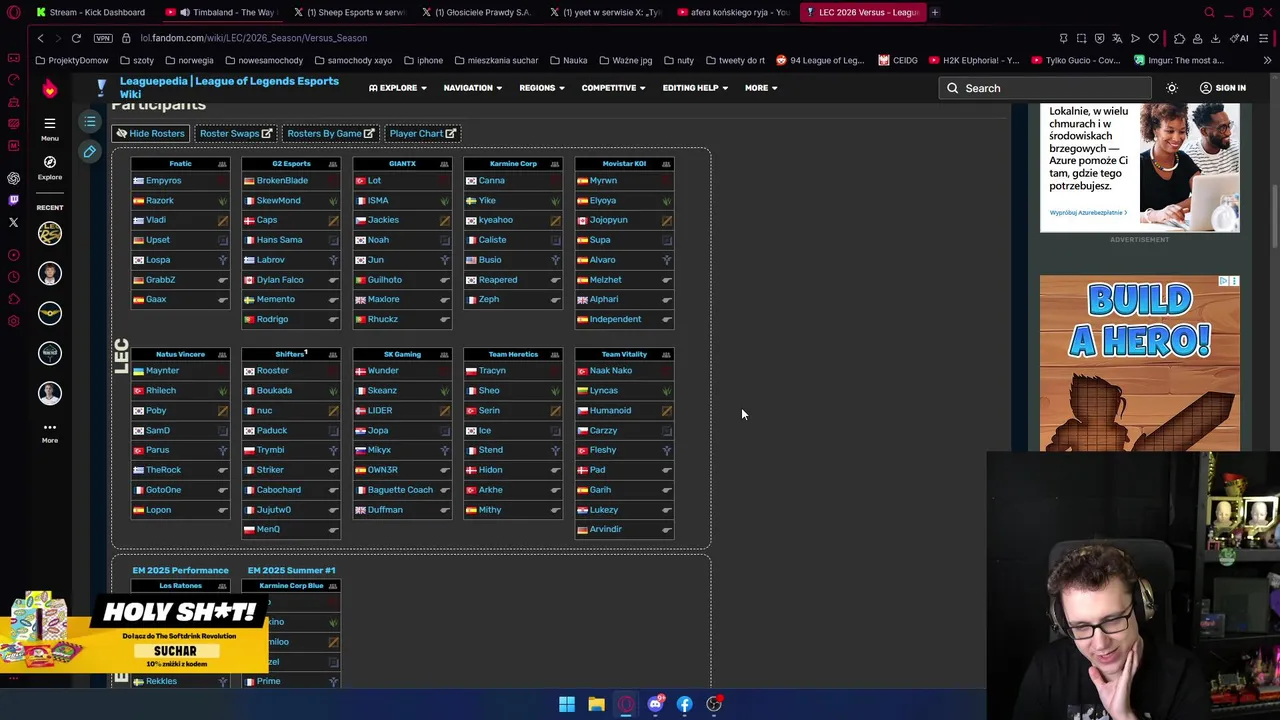Open the EM 2025 Summer #1 link
The width and height of the screenshot is (1280, 720).
pos(291,570)
